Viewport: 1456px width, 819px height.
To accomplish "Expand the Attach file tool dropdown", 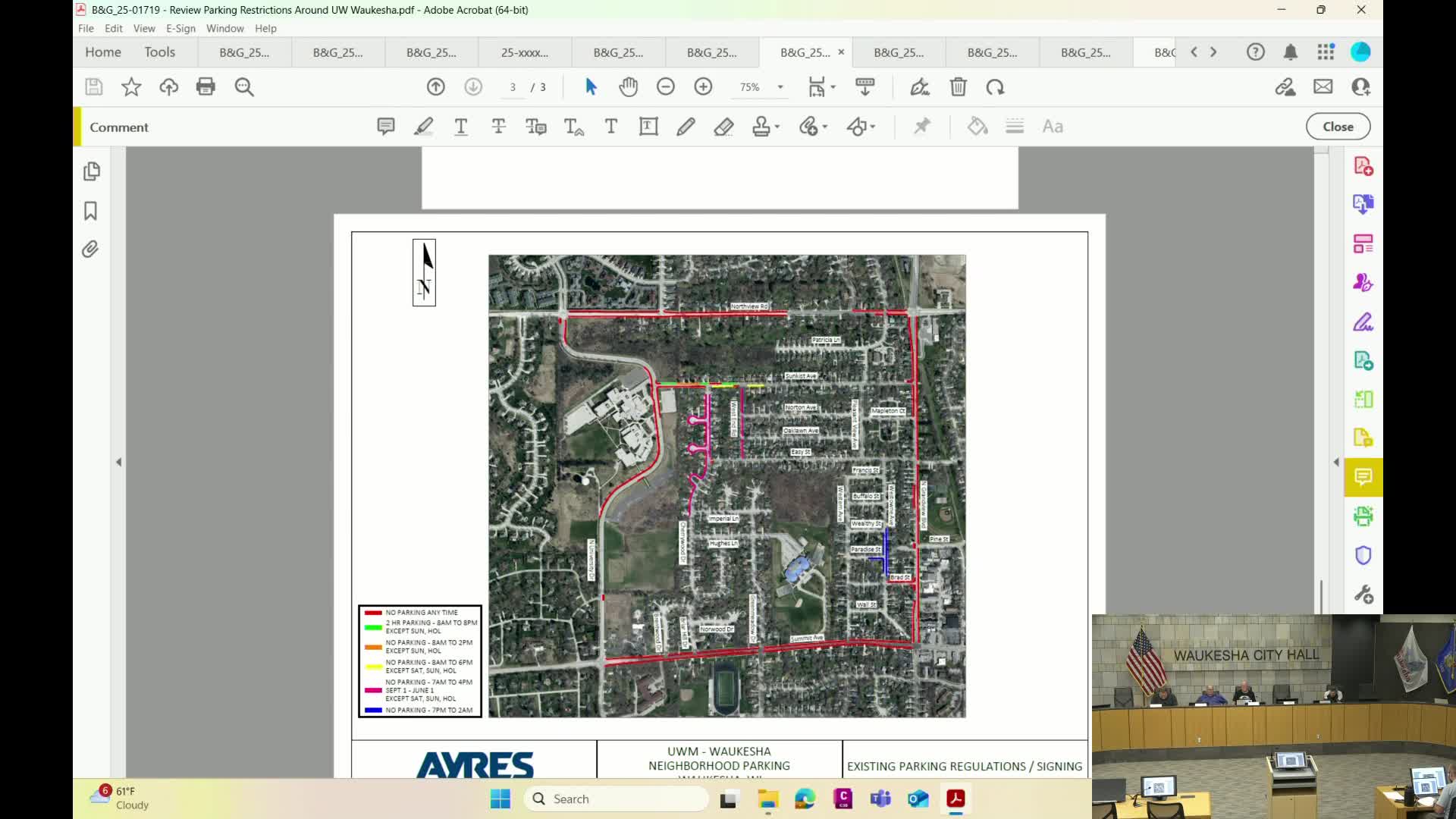I will click(825, 127).
